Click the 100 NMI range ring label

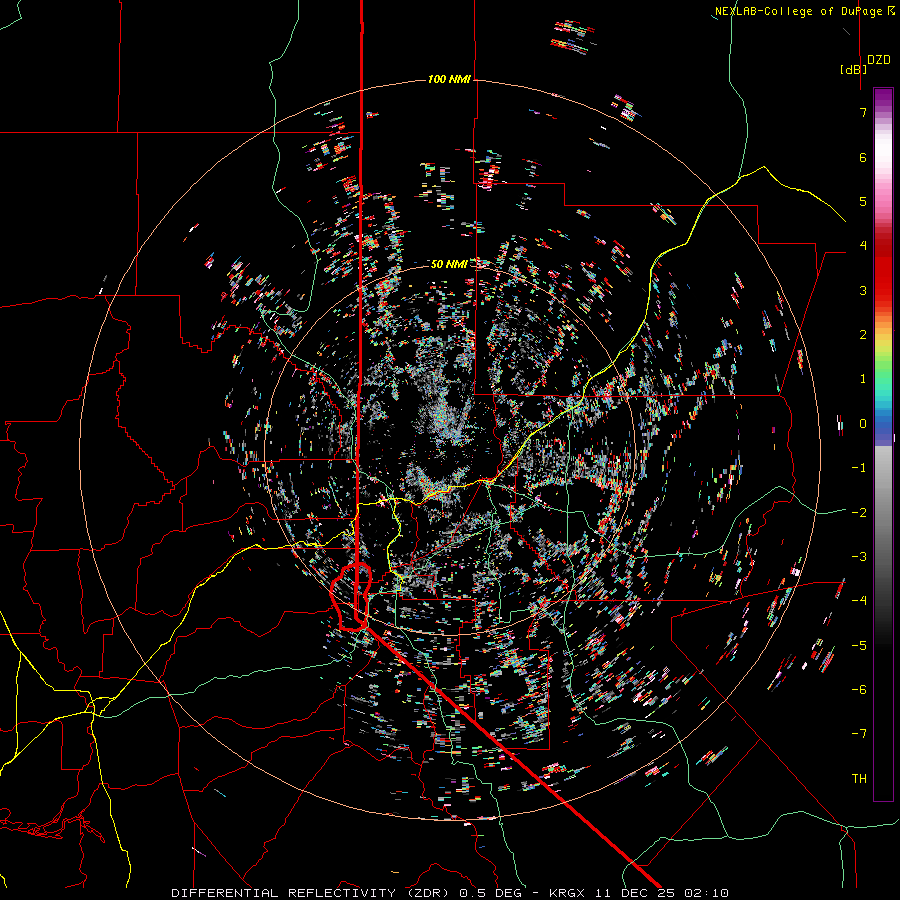pyautogui.click(x=449, y=79)
